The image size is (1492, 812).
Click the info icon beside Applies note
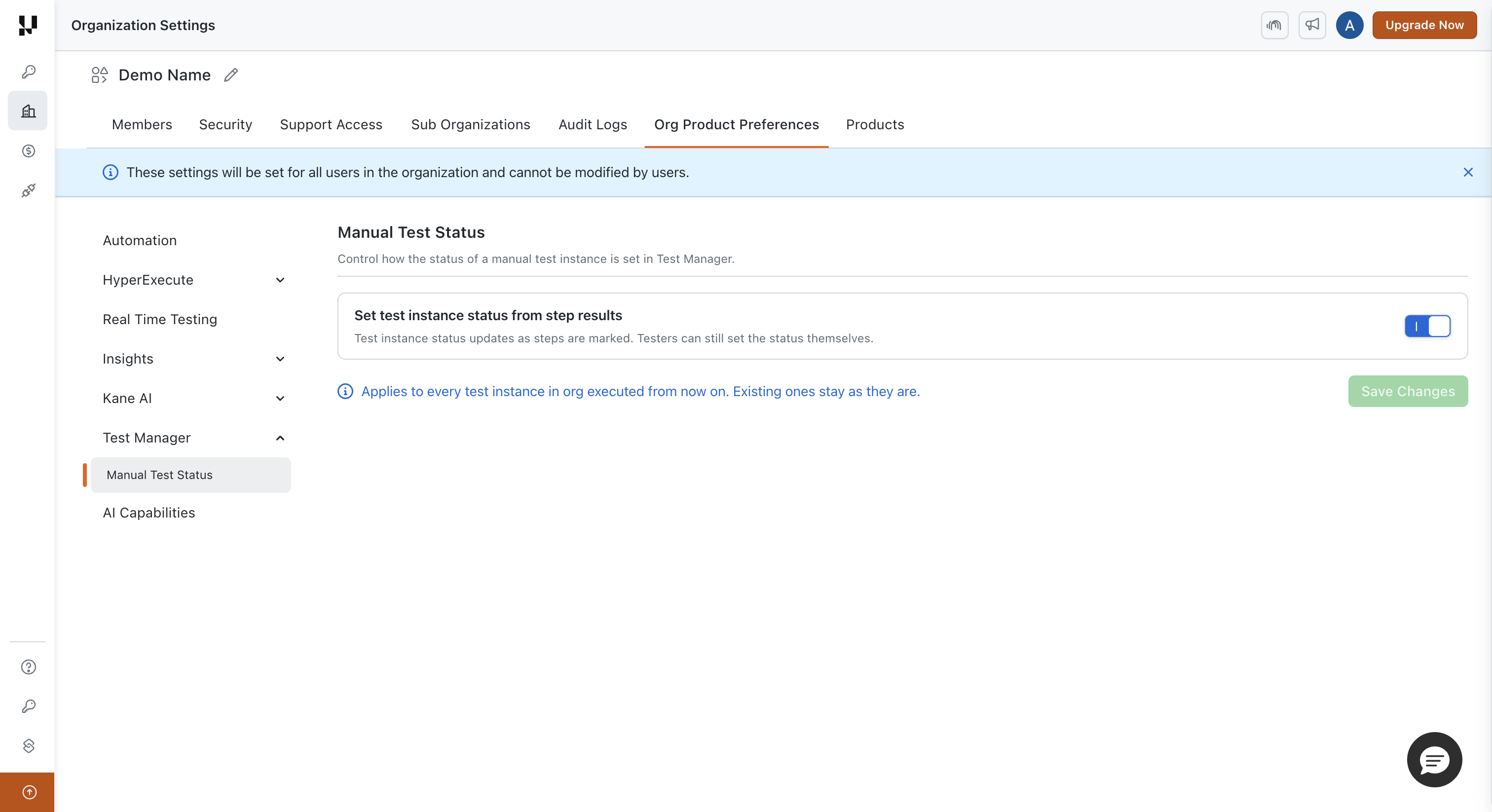tap(345, 392)
